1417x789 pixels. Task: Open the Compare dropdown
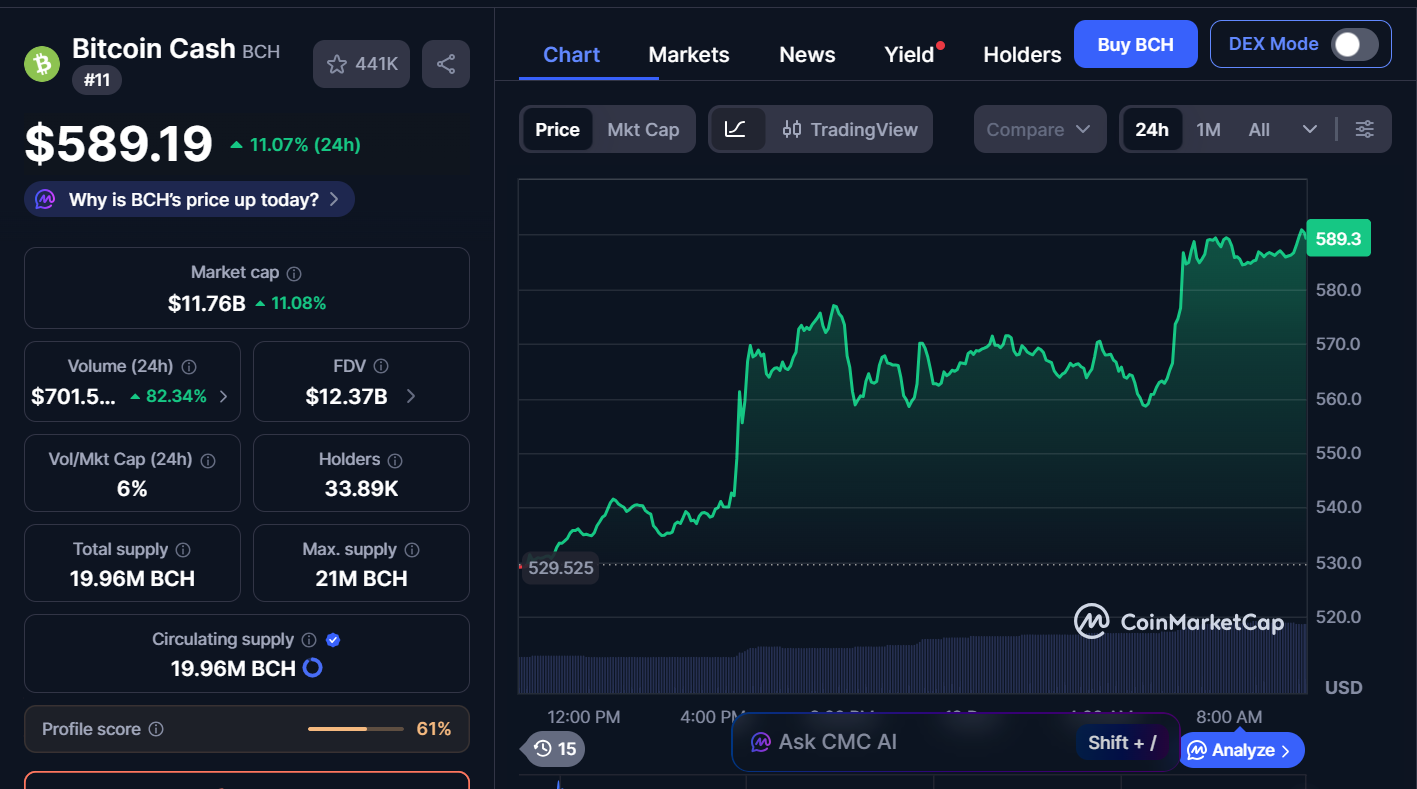pyautogui.click(x=1039, y=129)
